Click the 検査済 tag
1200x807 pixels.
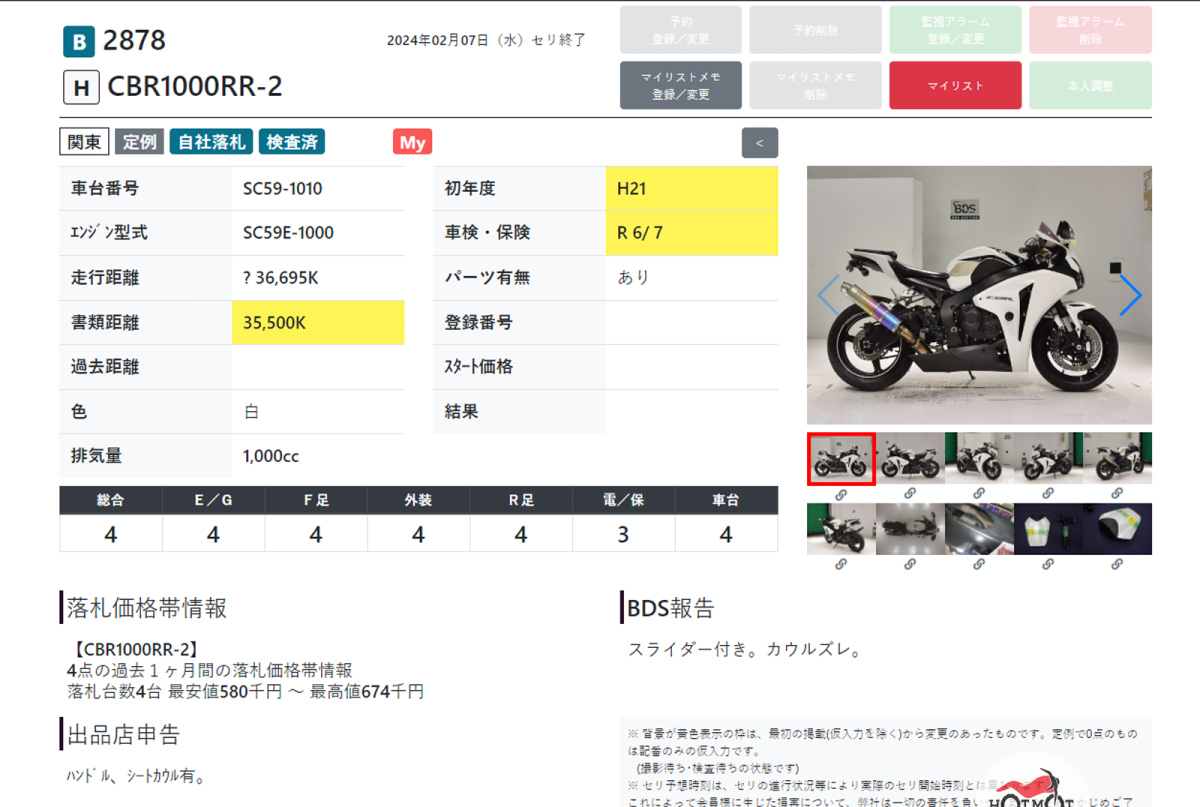click(292, 142)
